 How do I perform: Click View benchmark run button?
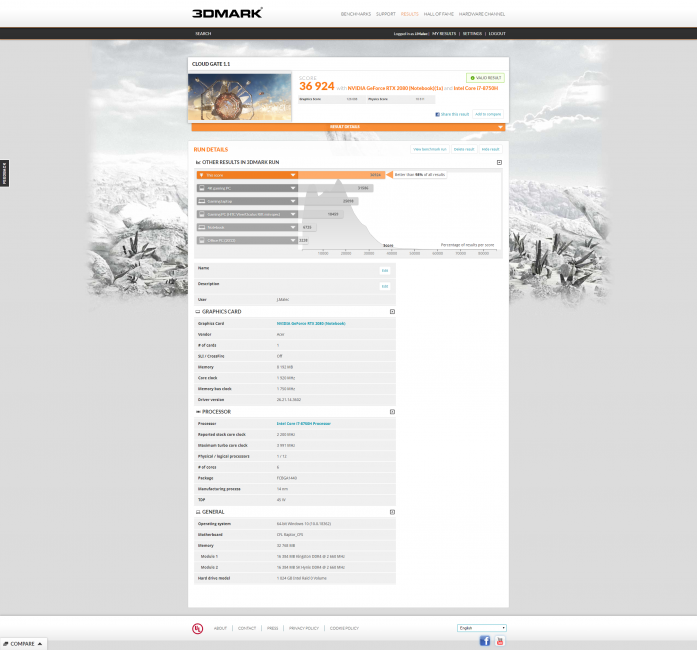tap(430, 149)
